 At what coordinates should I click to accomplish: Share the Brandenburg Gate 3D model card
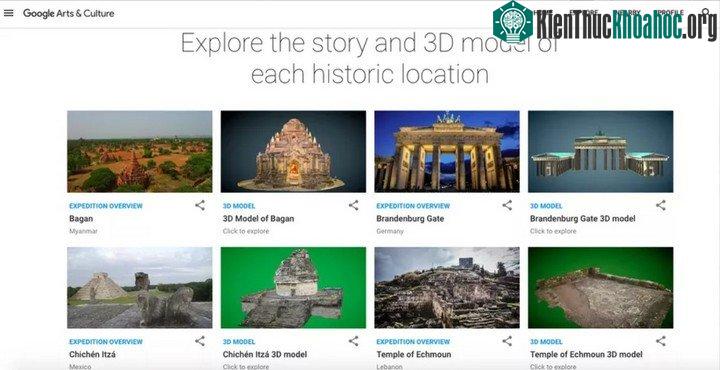click(660, 205)
